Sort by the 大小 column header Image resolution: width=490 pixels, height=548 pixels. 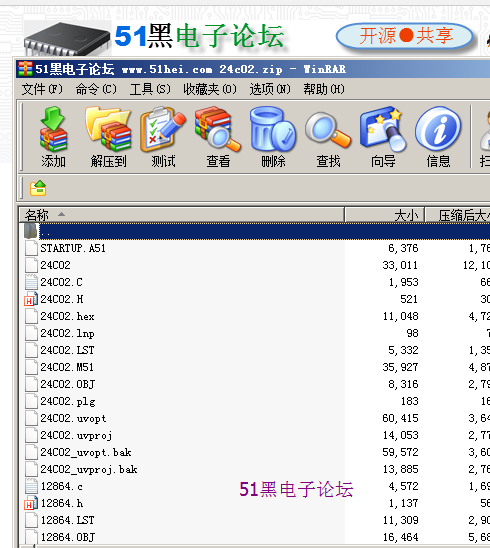click(384, 215)
